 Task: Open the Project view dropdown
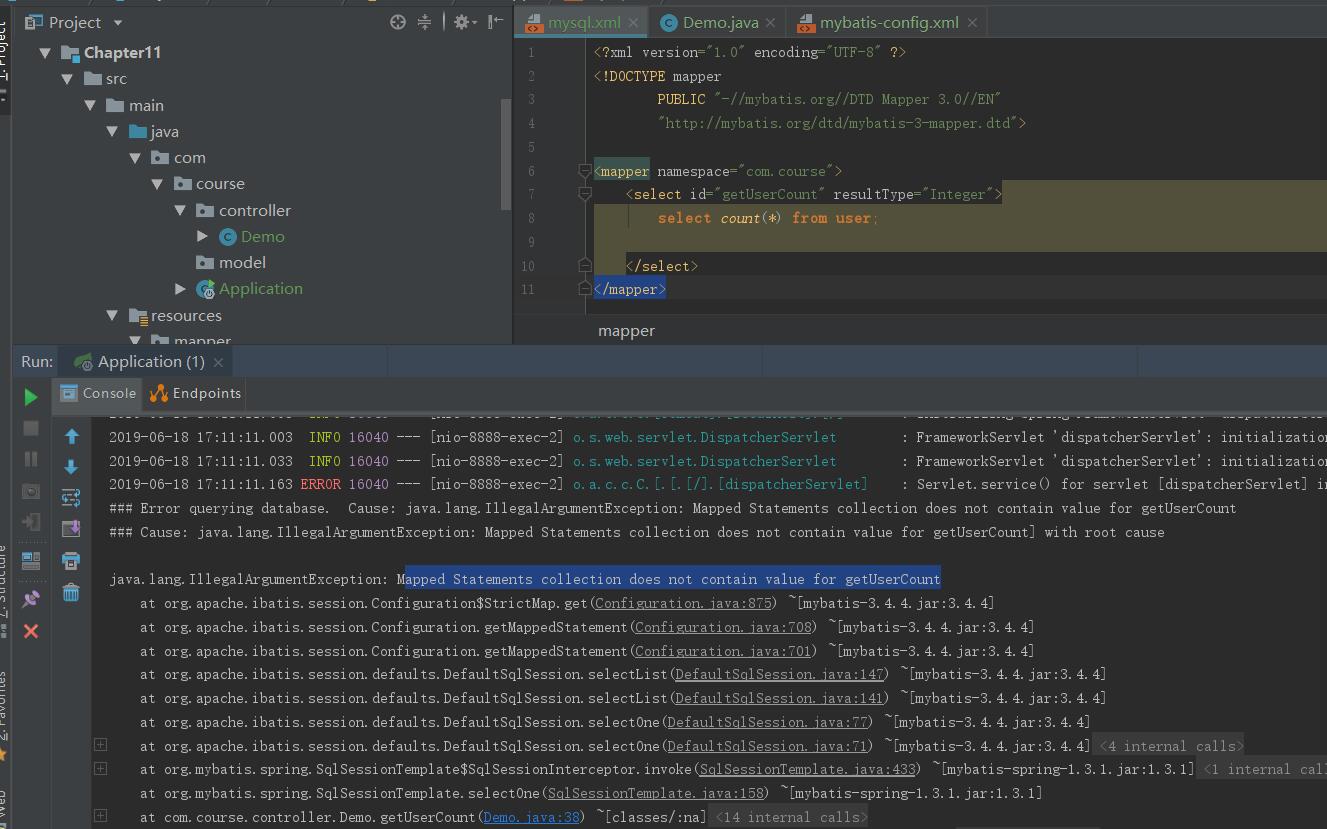[x=118, y=22]
